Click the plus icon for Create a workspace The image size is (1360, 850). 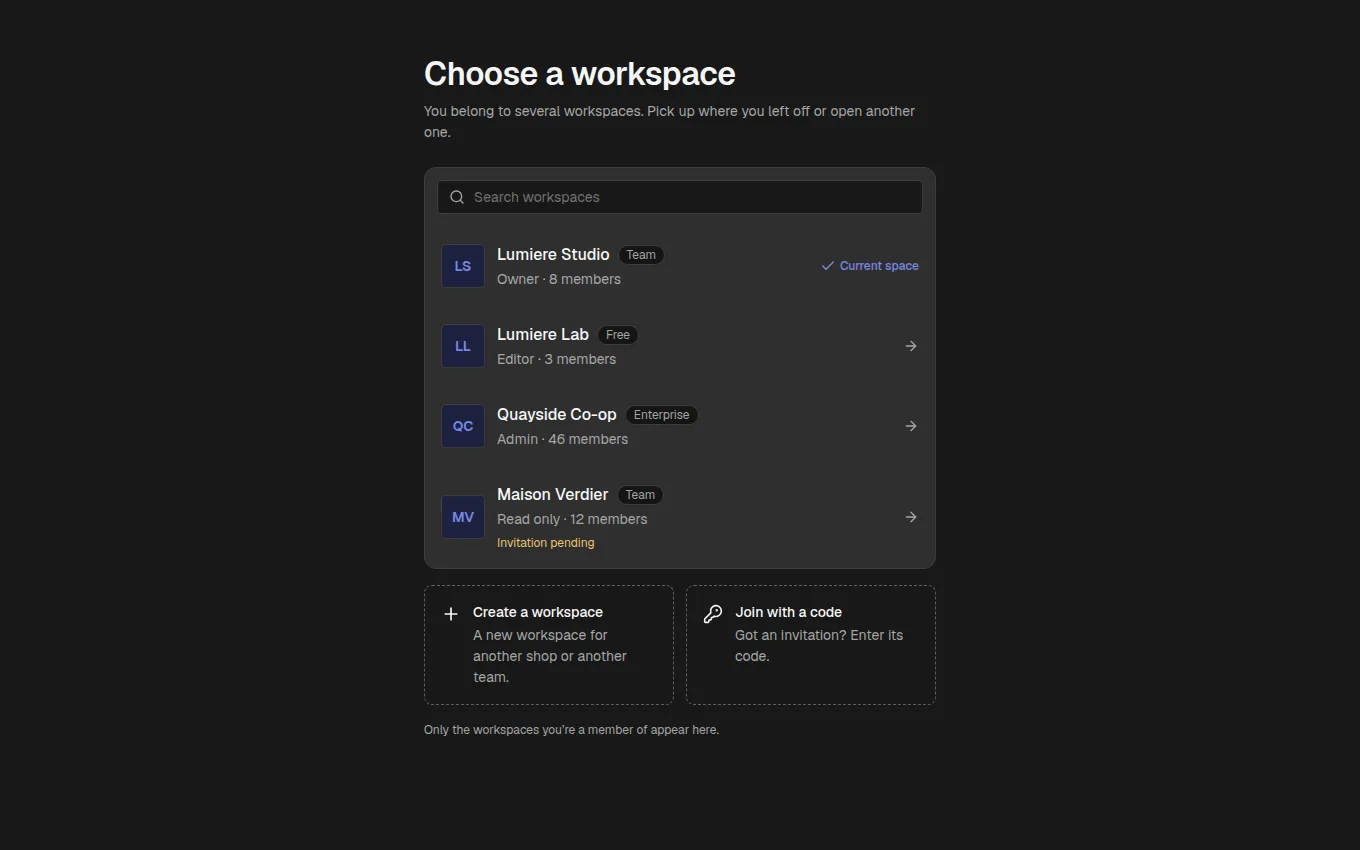pos(451,614)
